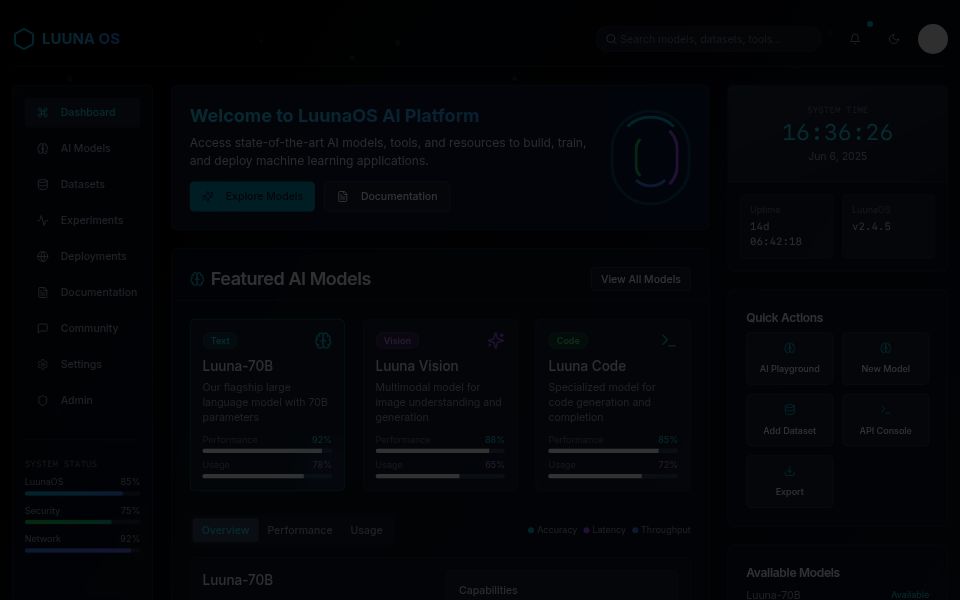Click the Luuna OS hexagon logo
Screen dimensions: 960x600
tap(24, 39)
